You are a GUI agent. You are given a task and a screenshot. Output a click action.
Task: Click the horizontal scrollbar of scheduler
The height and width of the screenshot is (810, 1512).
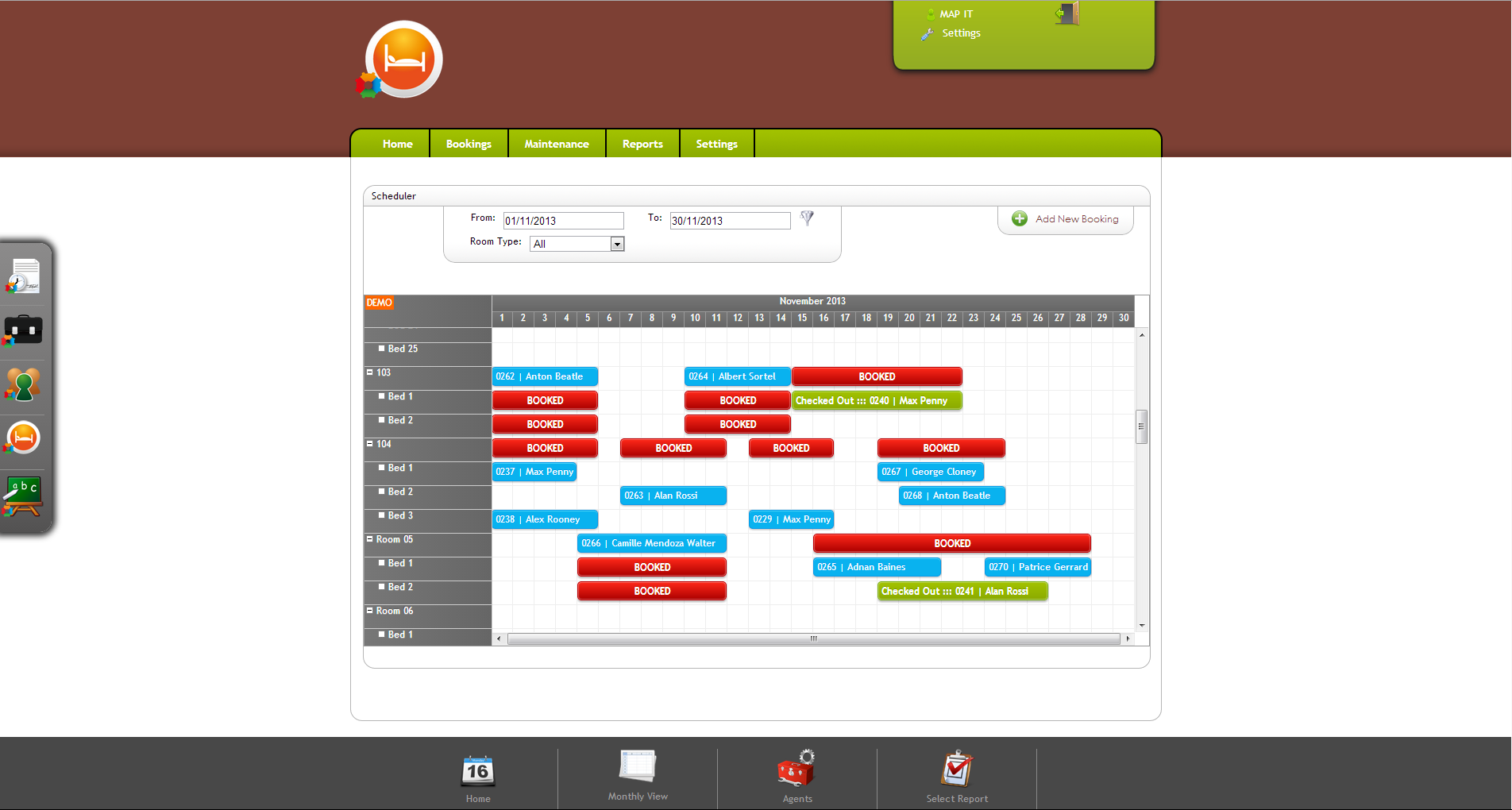coord(813,638)
